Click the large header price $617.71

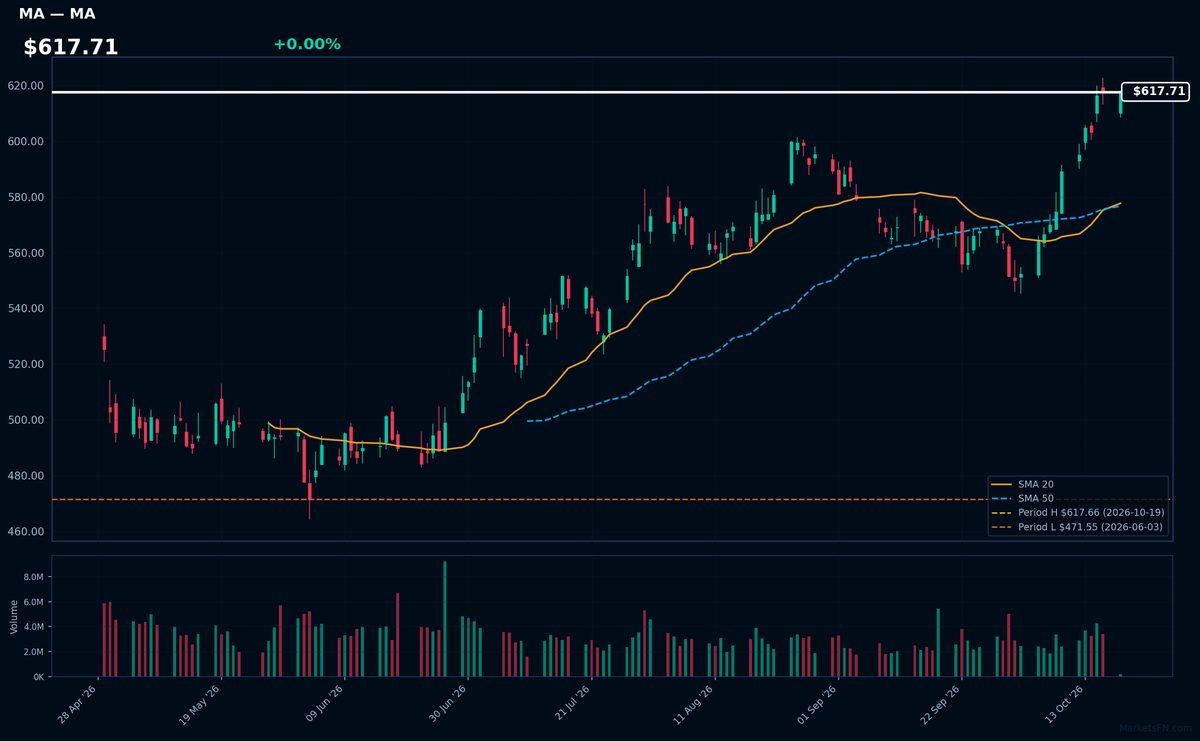click(71, 47)
